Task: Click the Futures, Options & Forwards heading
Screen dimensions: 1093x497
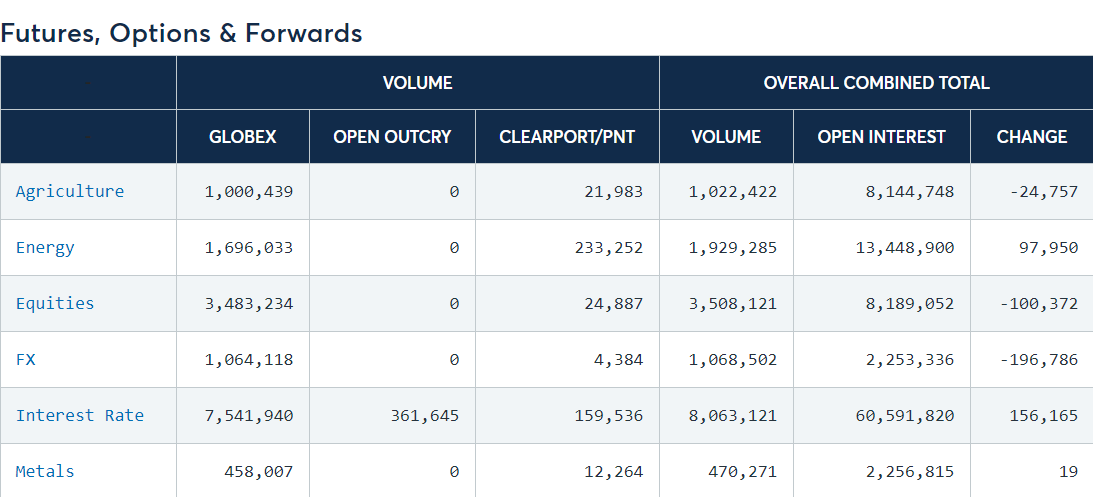Action: coord(181,33)
